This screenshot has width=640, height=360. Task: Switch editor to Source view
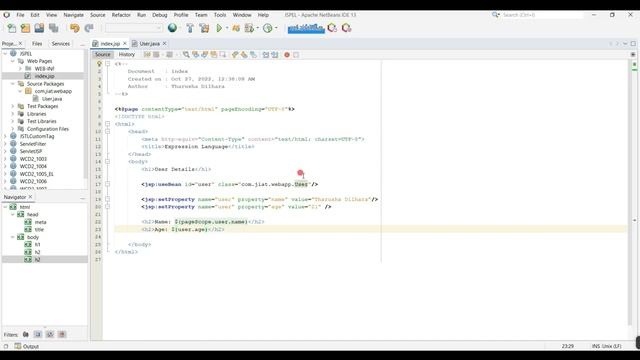102,54
